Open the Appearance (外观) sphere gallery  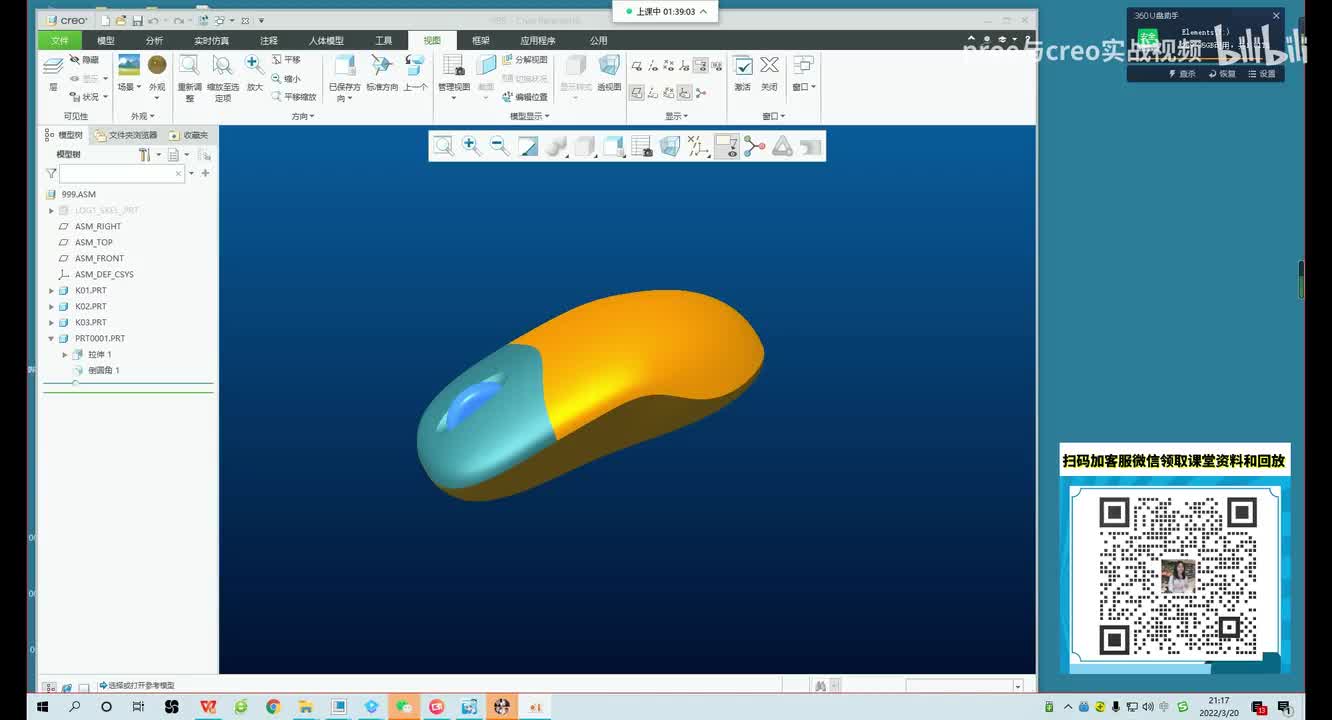tap(157, 74)
